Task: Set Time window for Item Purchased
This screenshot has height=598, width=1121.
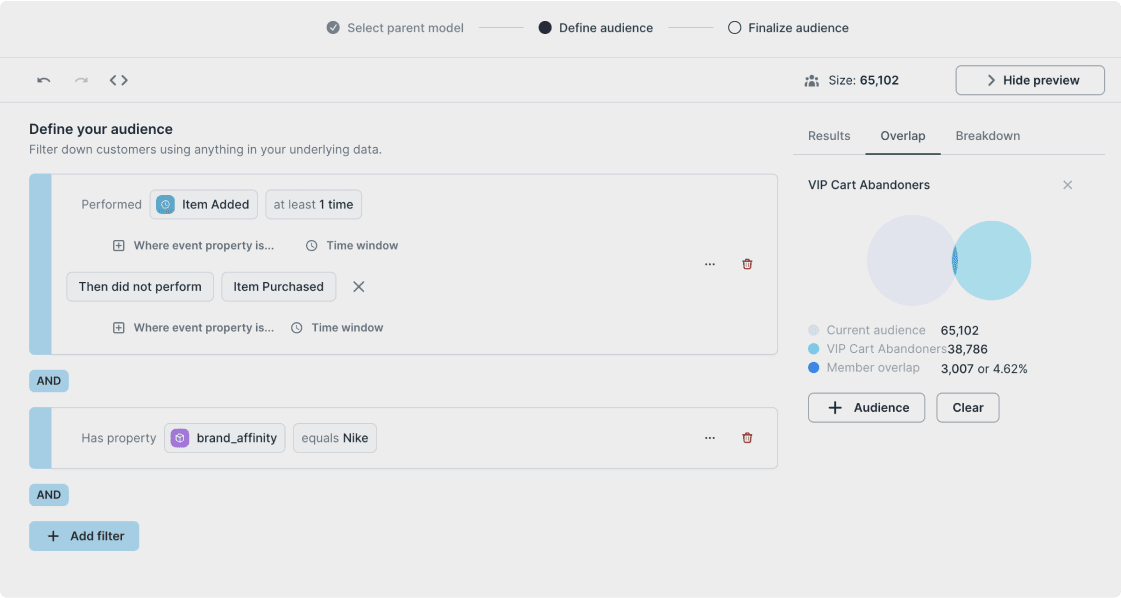Action: pyautogui.click(x=337, y=328)
